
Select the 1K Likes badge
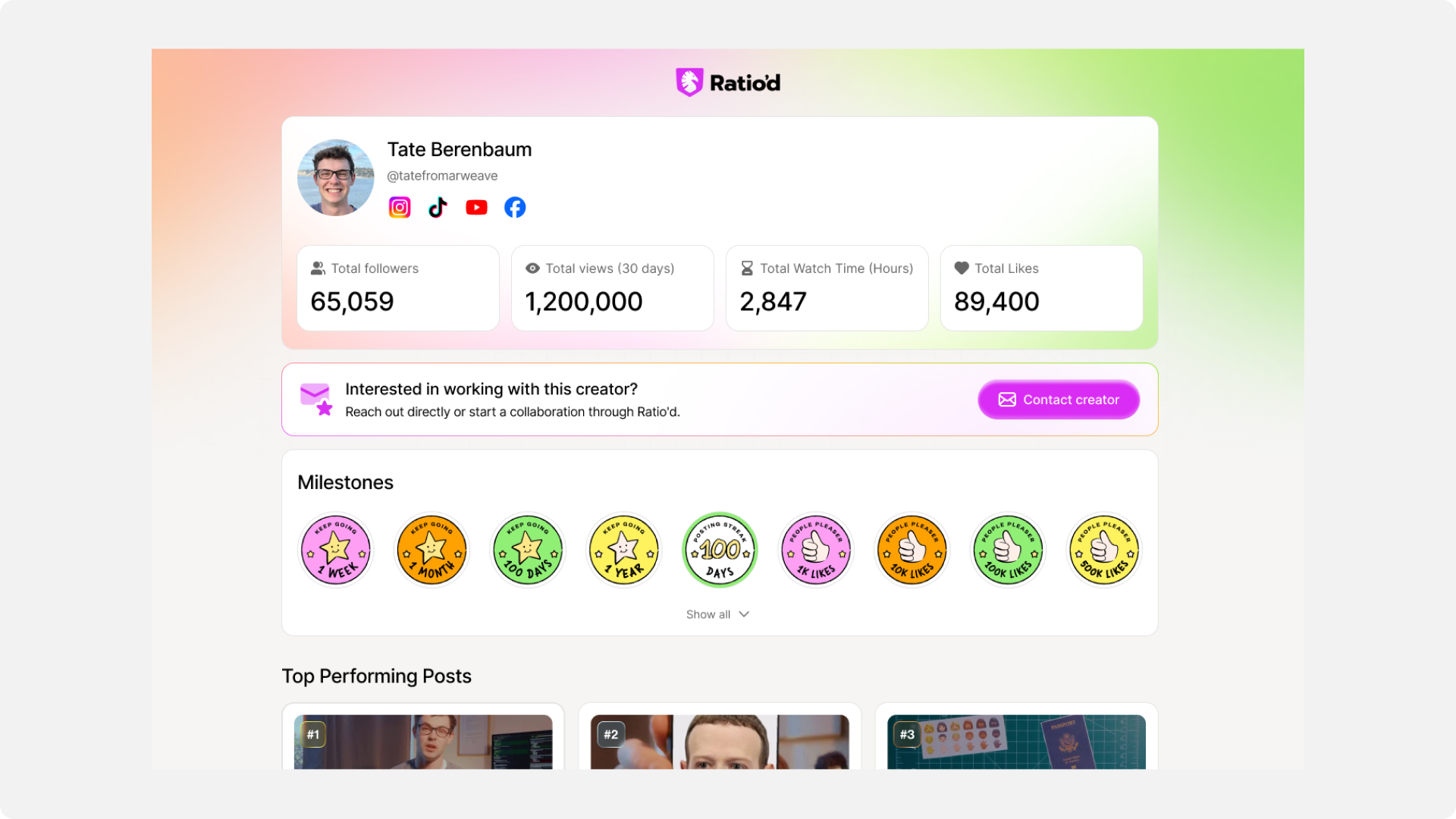pos(816,550)
